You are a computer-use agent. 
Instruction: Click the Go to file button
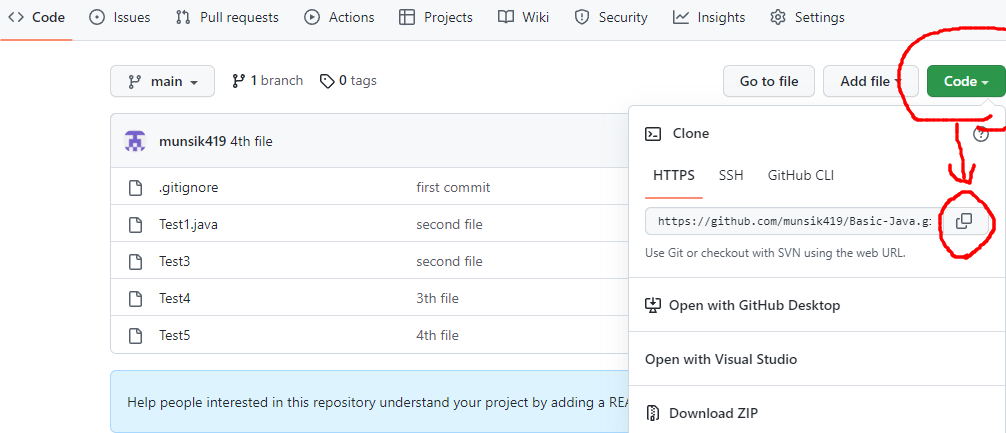coord(769,81)
